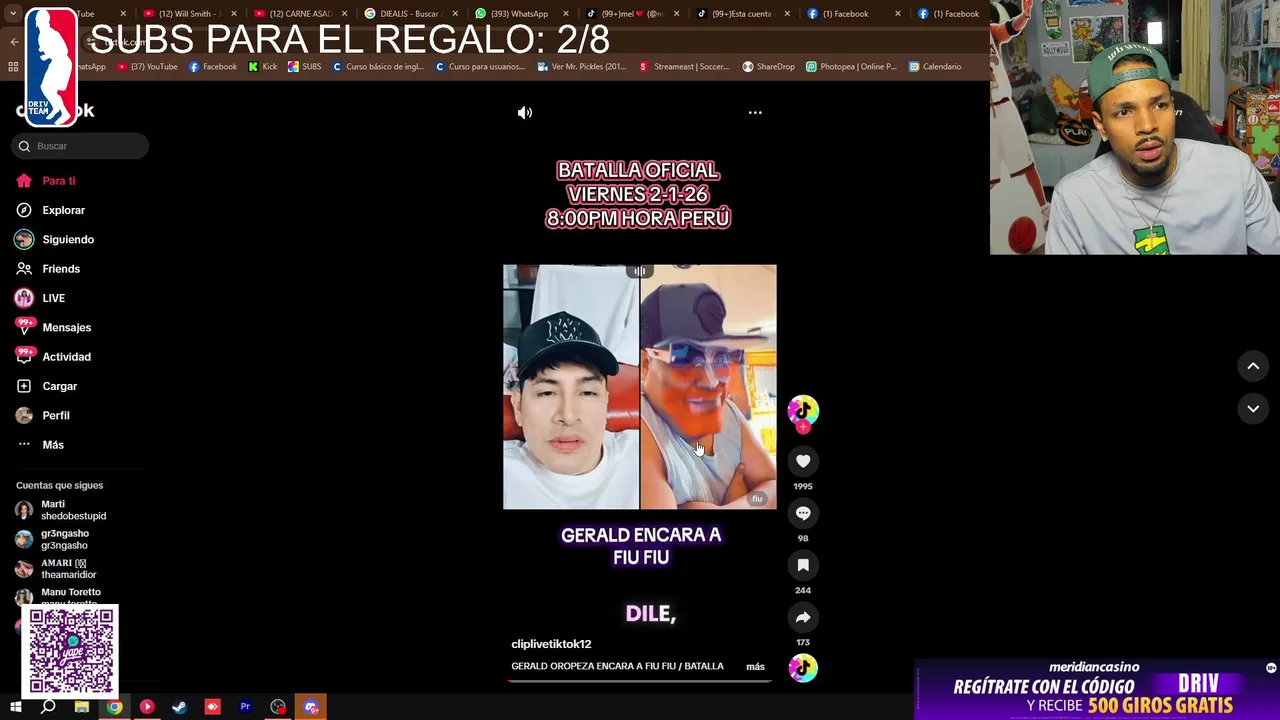Open Curso básico de inglés bookmark
Image resolution: width=1280 pixels, height=720 pixels.
click(x=379, y=67)
